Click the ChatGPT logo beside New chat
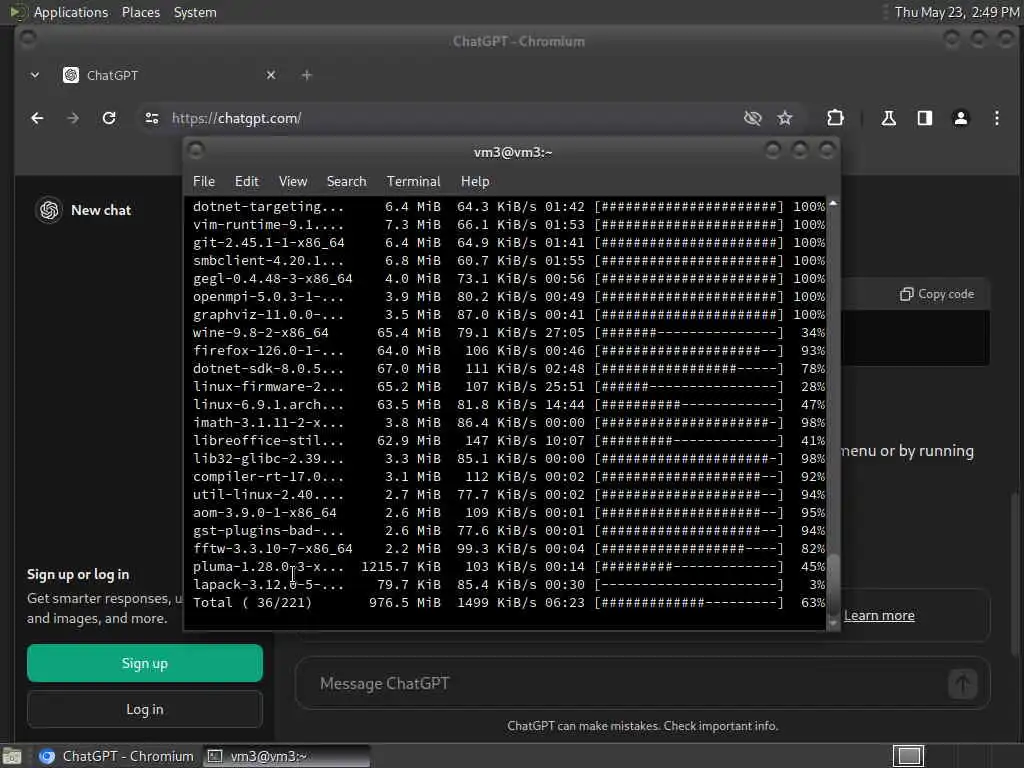 [x=49, y=210]
